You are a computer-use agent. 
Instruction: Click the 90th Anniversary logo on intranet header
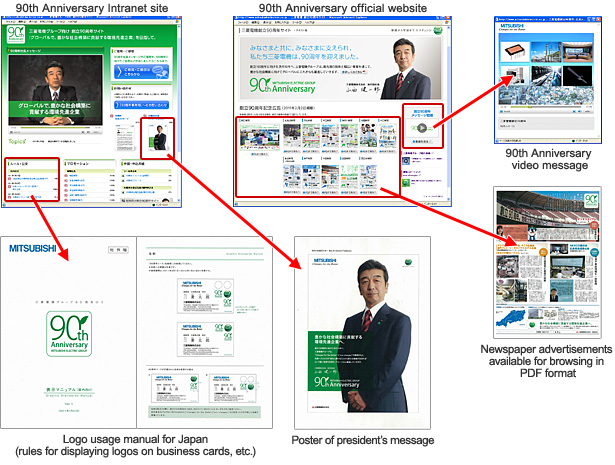(16, 35)
